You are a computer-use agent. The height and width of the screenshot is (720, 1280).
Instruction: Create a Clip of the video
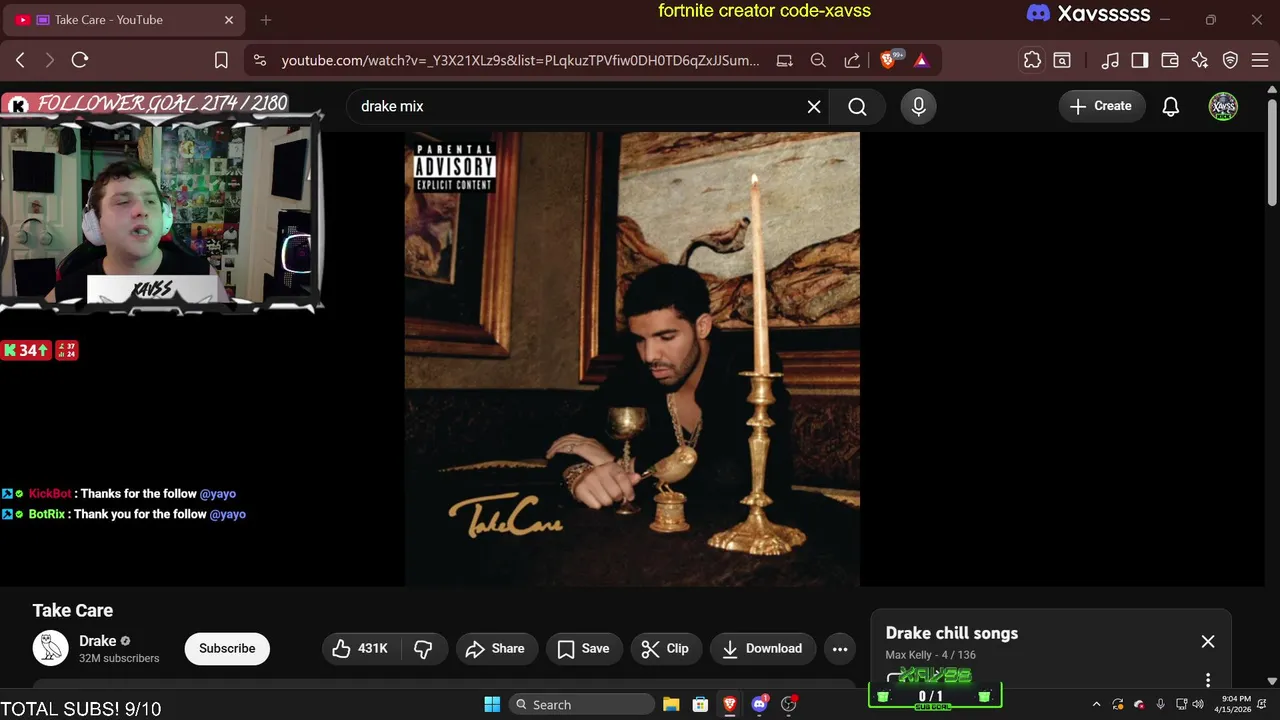666,648
